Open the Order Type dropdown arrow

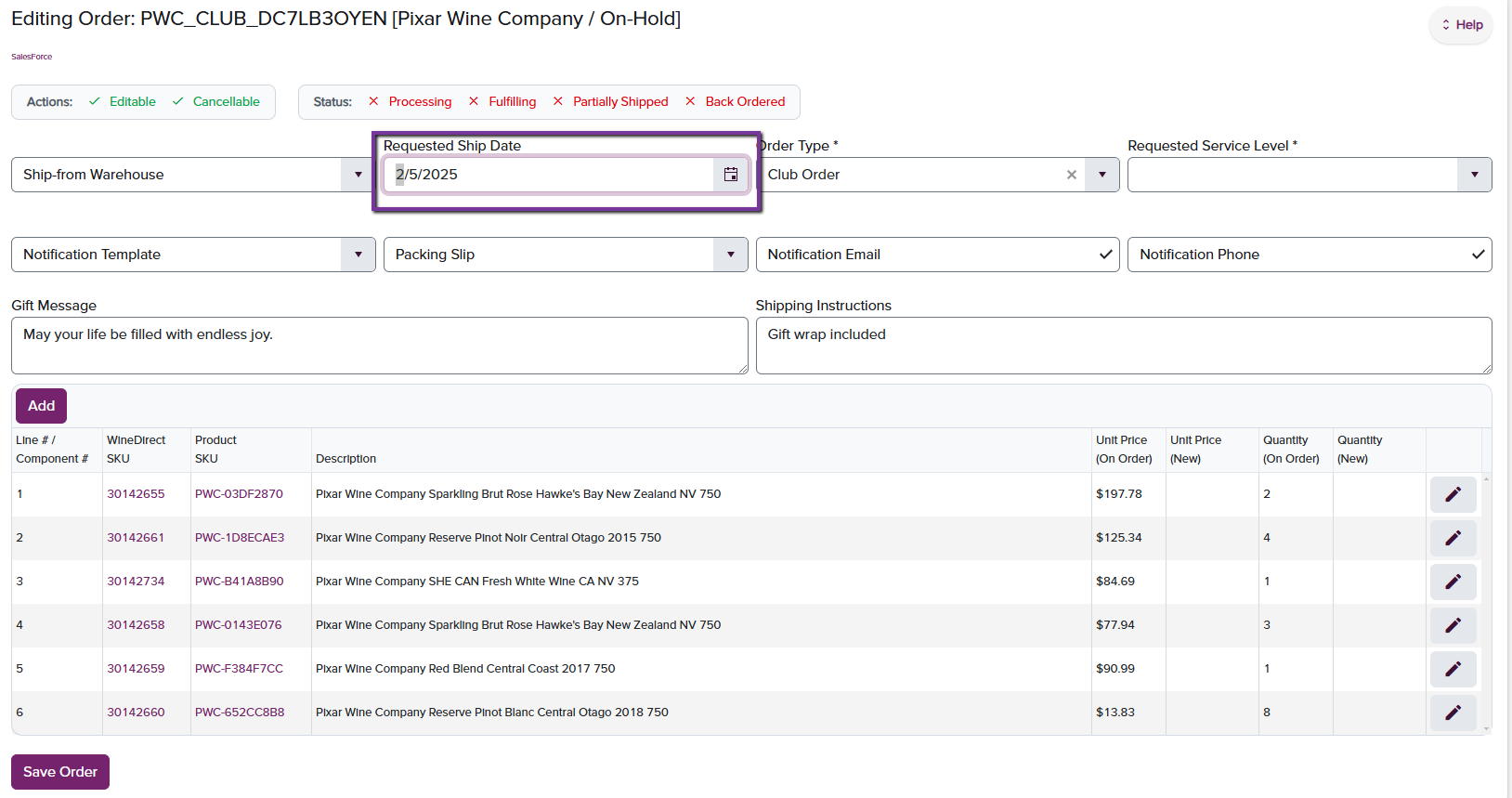(1102, 175)
